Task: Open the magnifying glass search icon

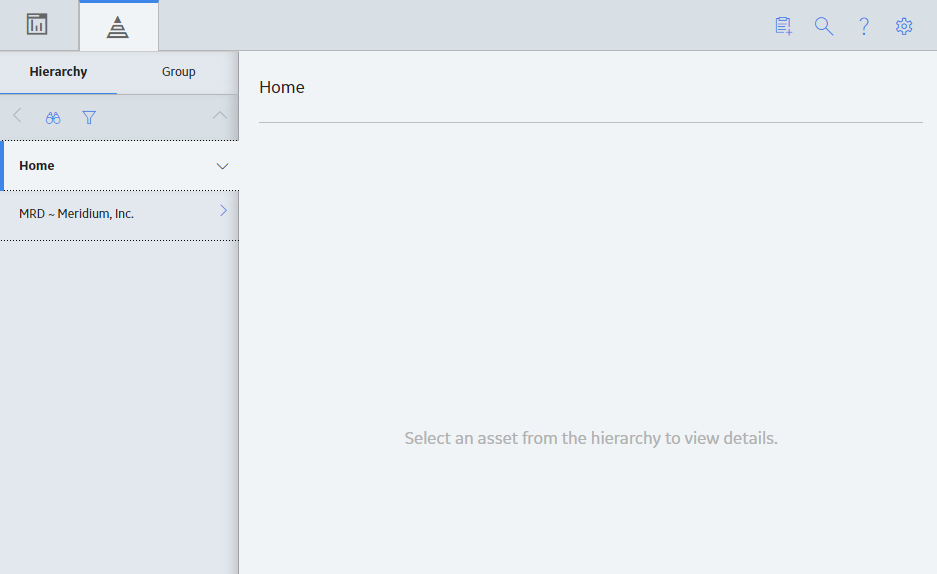Action: 824,26
